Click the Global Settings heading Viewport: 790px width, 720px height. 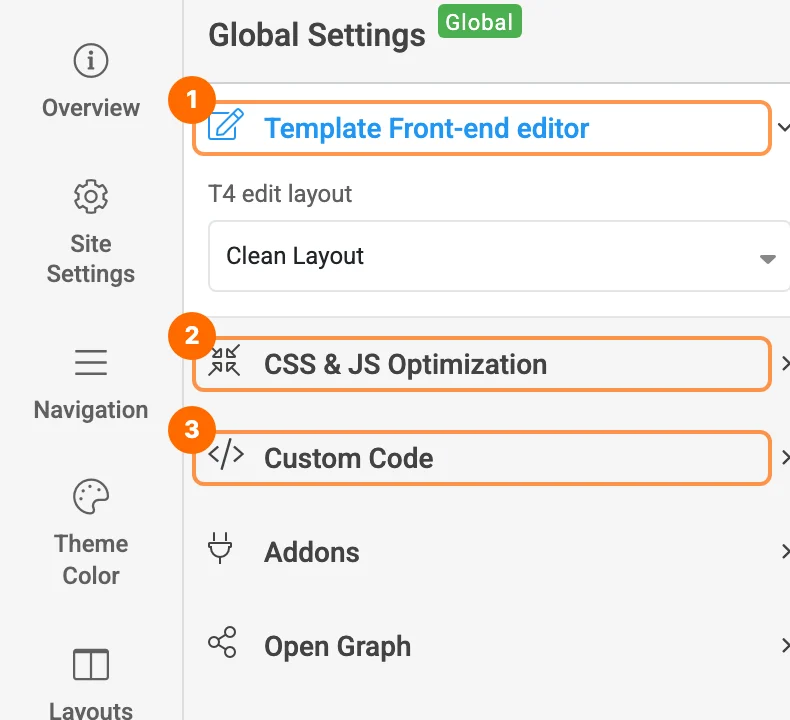(317, 35)
